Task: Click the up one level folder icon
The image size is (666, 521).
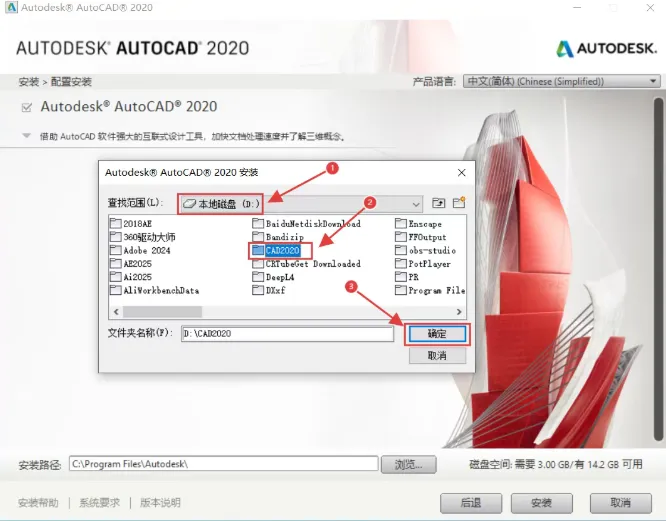Action: (438, 203)
